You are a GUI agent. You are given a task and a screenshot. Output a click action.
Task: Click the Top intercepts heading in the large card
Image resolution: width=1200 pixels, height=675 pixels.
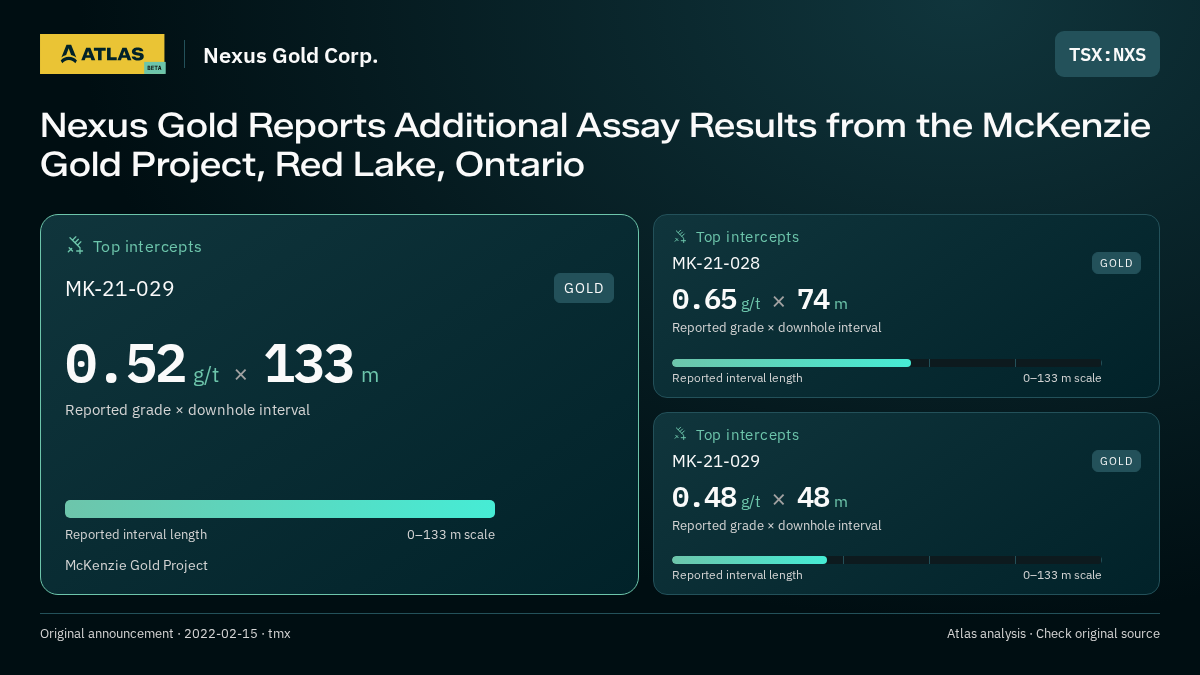(147, 246)
